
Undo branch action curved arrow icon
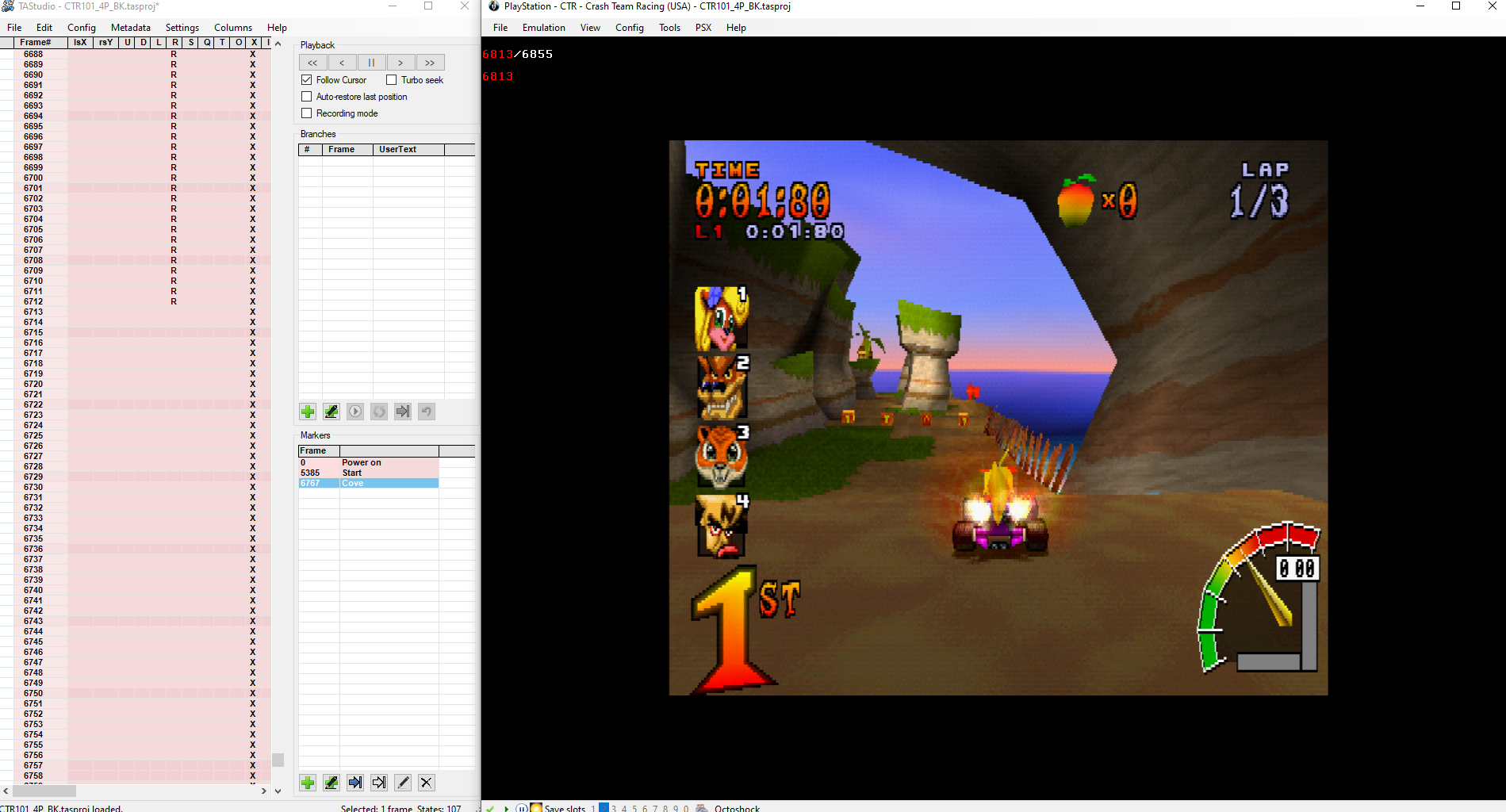click(x=427, y=412)
